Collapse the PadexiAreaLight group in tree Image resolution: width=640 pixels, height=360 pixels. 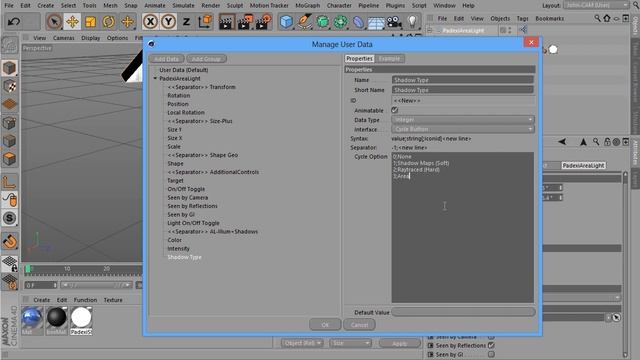pyautogui.click(x=156, y=78)
